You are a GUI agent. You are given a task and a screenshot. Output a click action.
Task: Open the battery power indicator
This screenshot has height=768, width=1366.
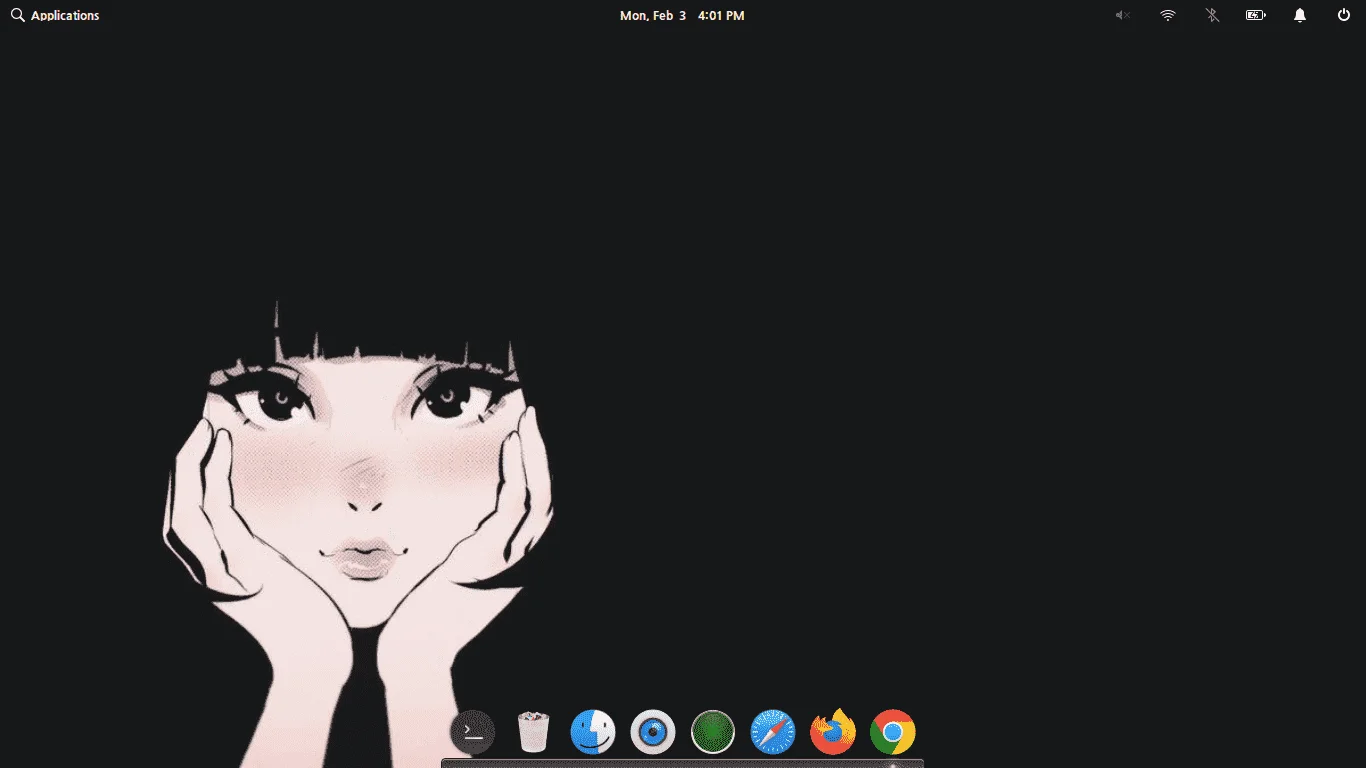pos(1256,16)
